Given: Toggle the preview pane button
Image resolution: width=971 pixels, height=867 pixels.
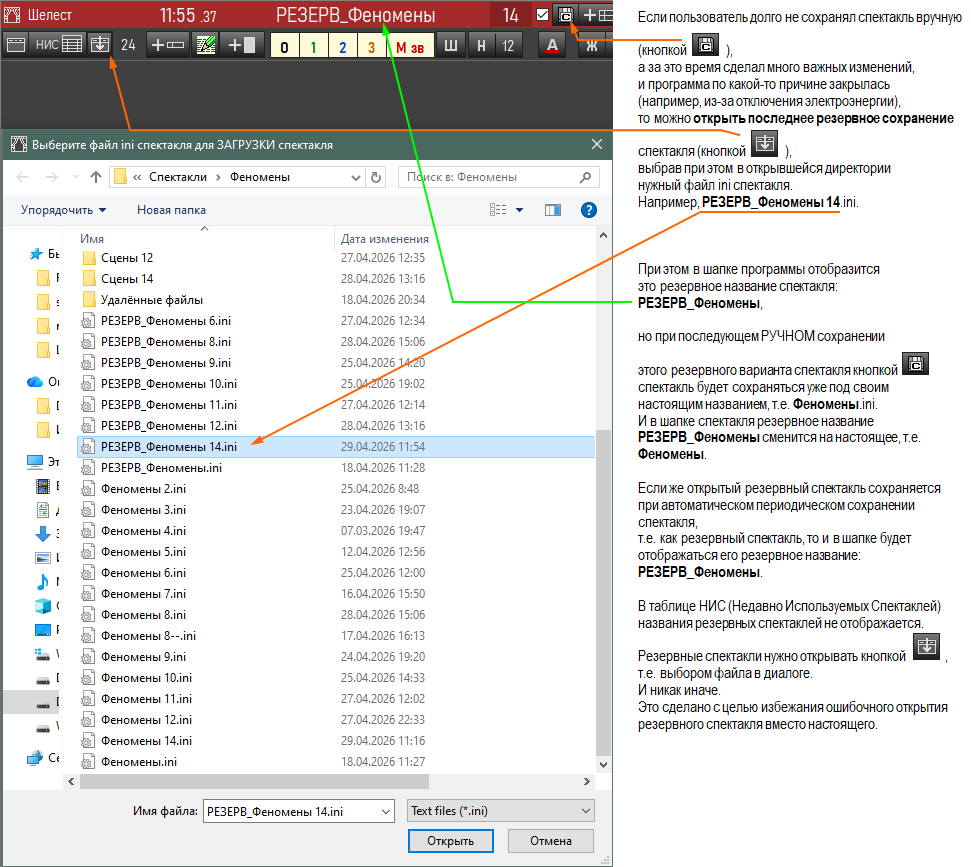Looking at the screenshot, I should tap(552, 211).
